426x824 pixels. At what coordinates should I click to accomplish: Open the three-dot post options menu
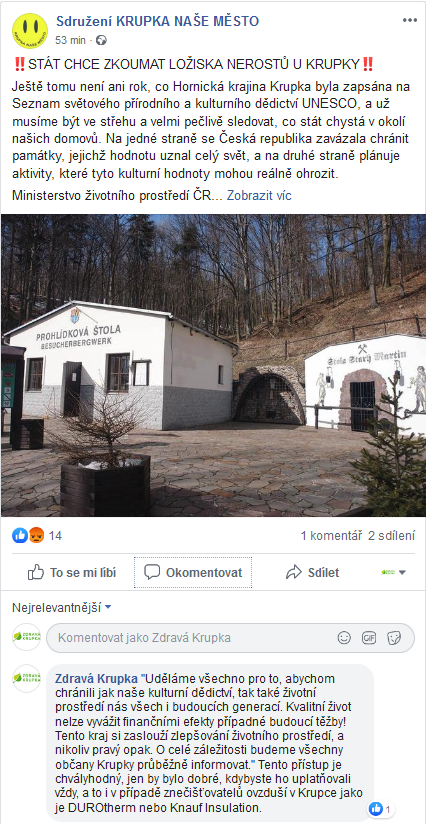tap(410, 20)
